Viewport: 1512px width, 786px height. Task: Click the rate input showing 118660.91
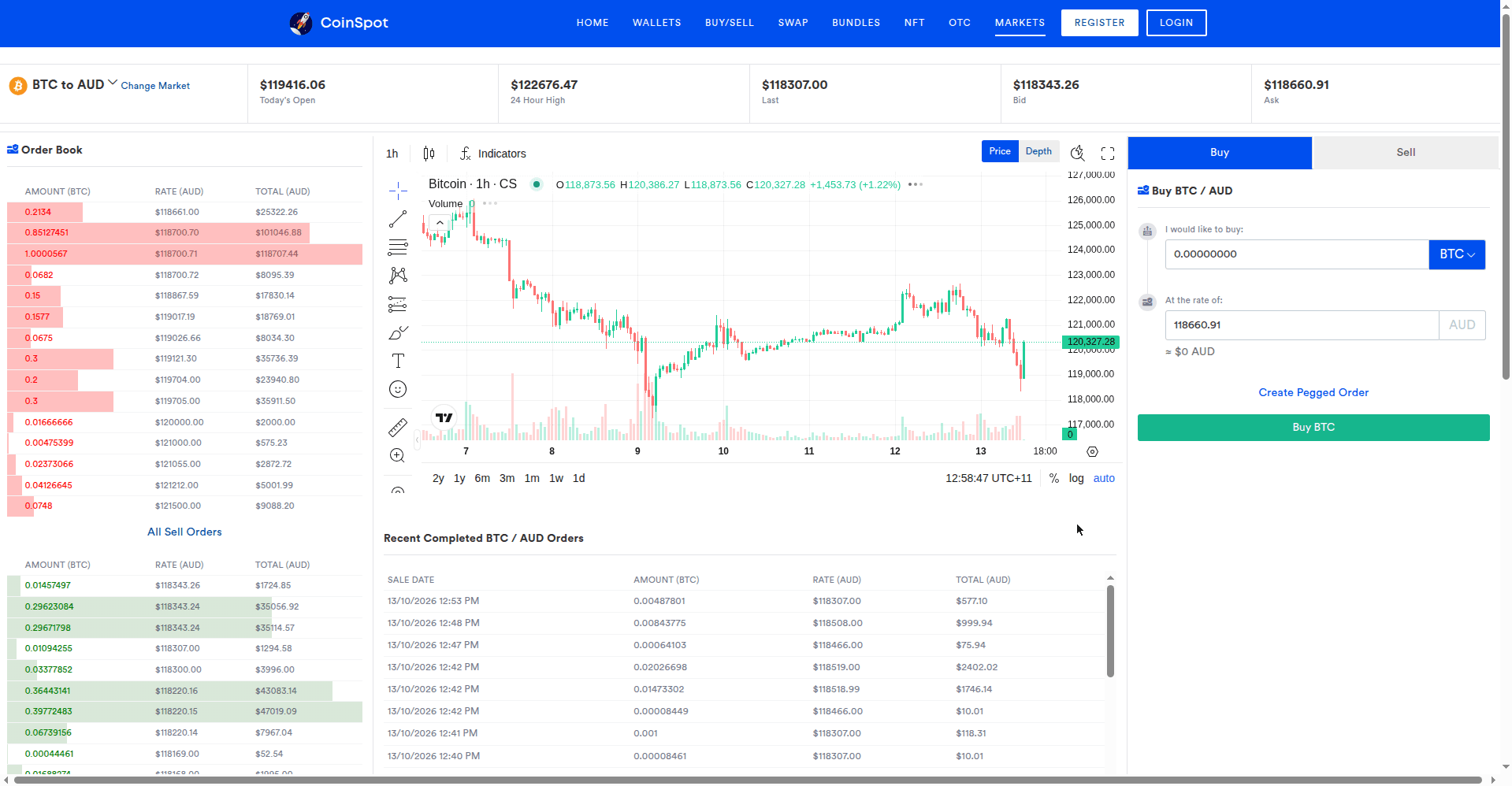1302,325
